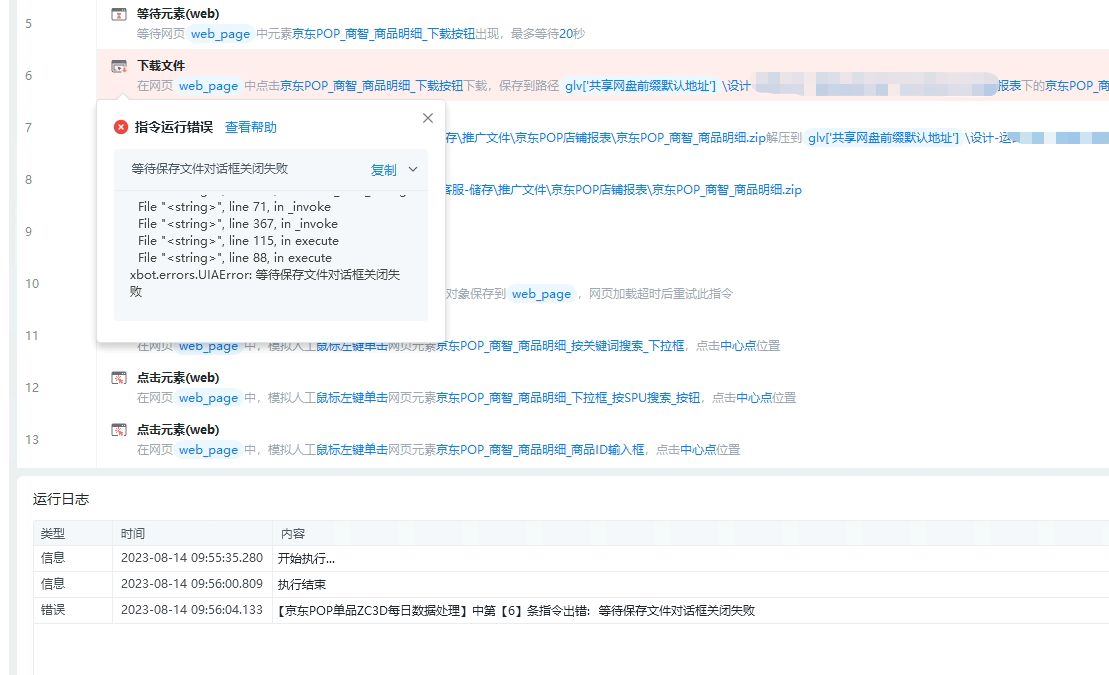Click traceback line 'line 88, in execute'
The height and width of the screenshot is (675, 1109).
tap(235, 258)
